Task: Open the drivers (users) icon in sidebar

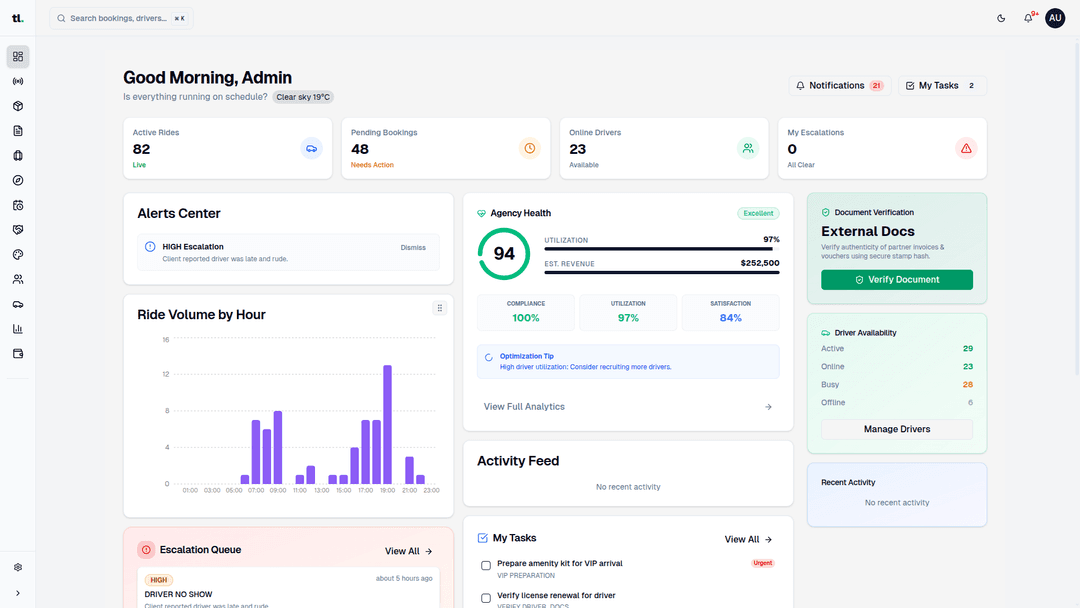Action: (17, 279)
